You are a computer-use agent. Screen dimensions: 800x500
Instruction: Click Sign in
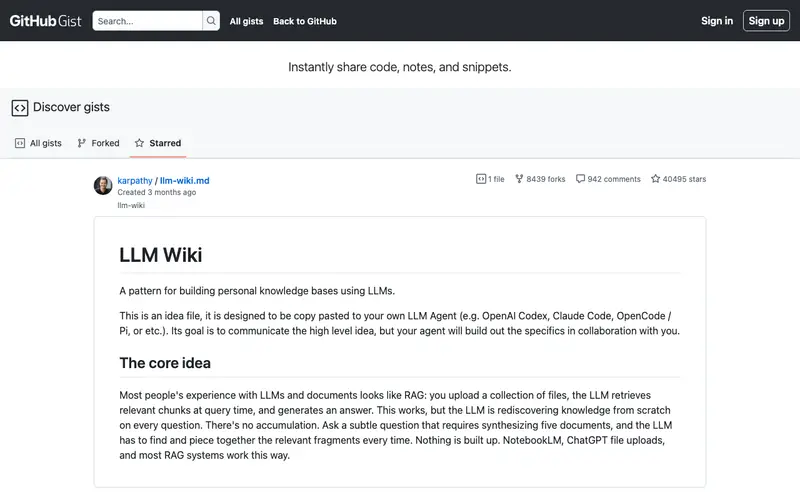717,21
